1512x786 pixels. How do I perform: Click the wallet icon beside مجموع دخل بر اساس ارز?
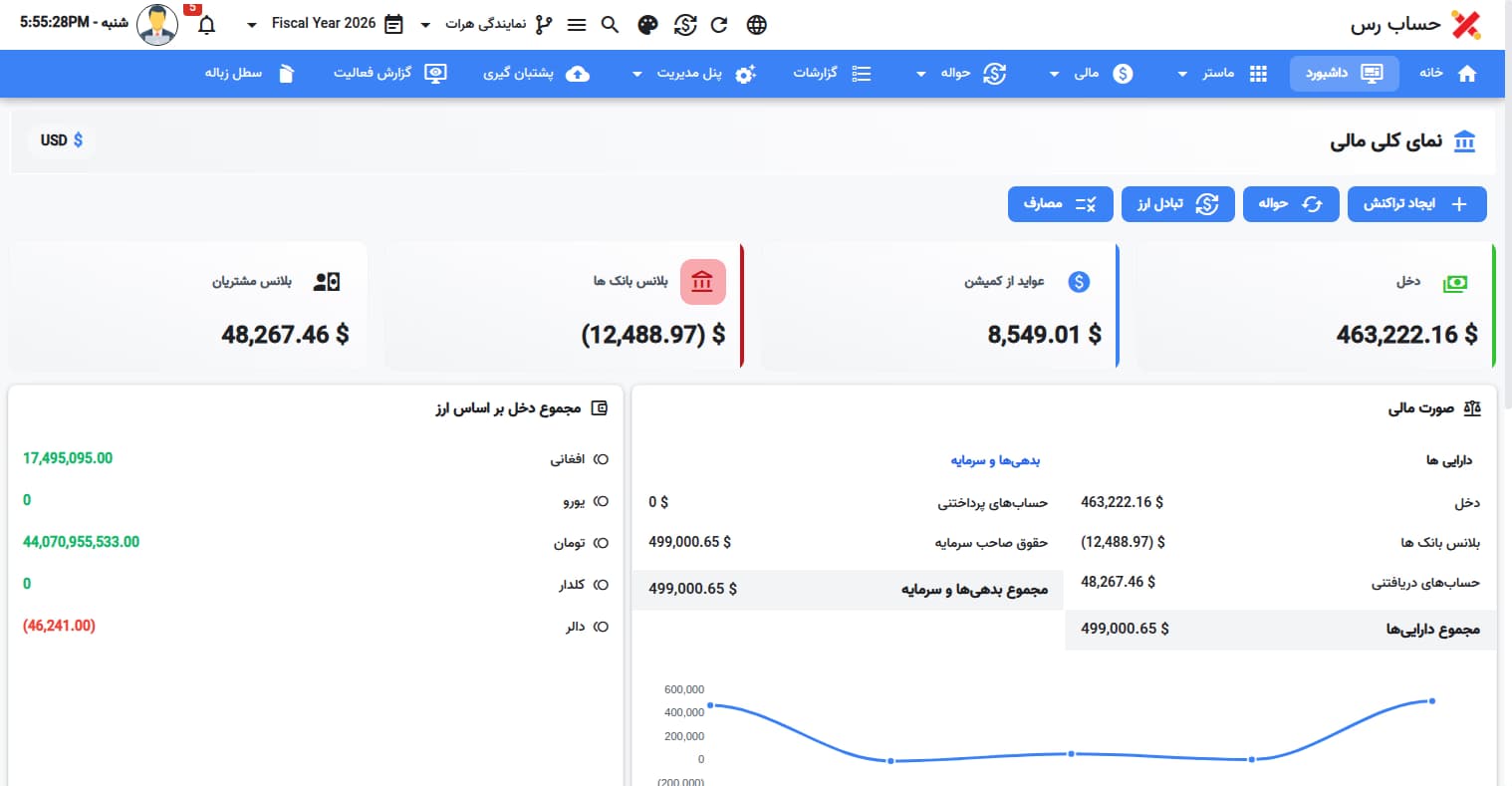[600, 408]
